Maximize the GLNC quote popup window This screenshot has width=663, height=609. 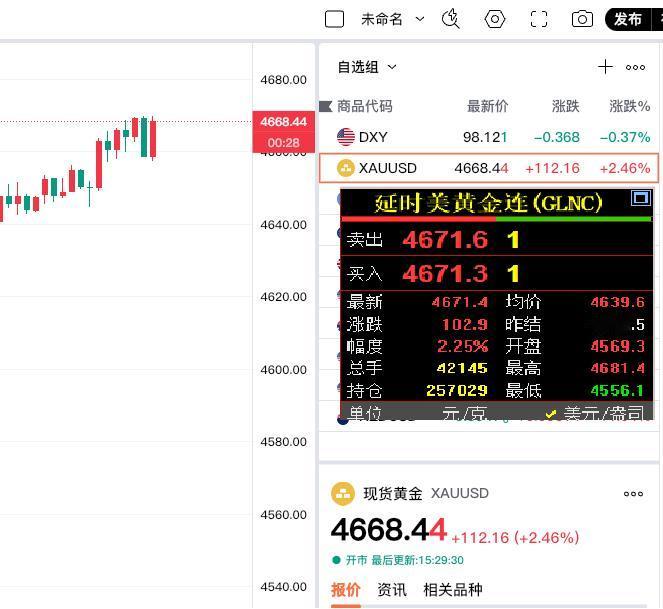640,198
